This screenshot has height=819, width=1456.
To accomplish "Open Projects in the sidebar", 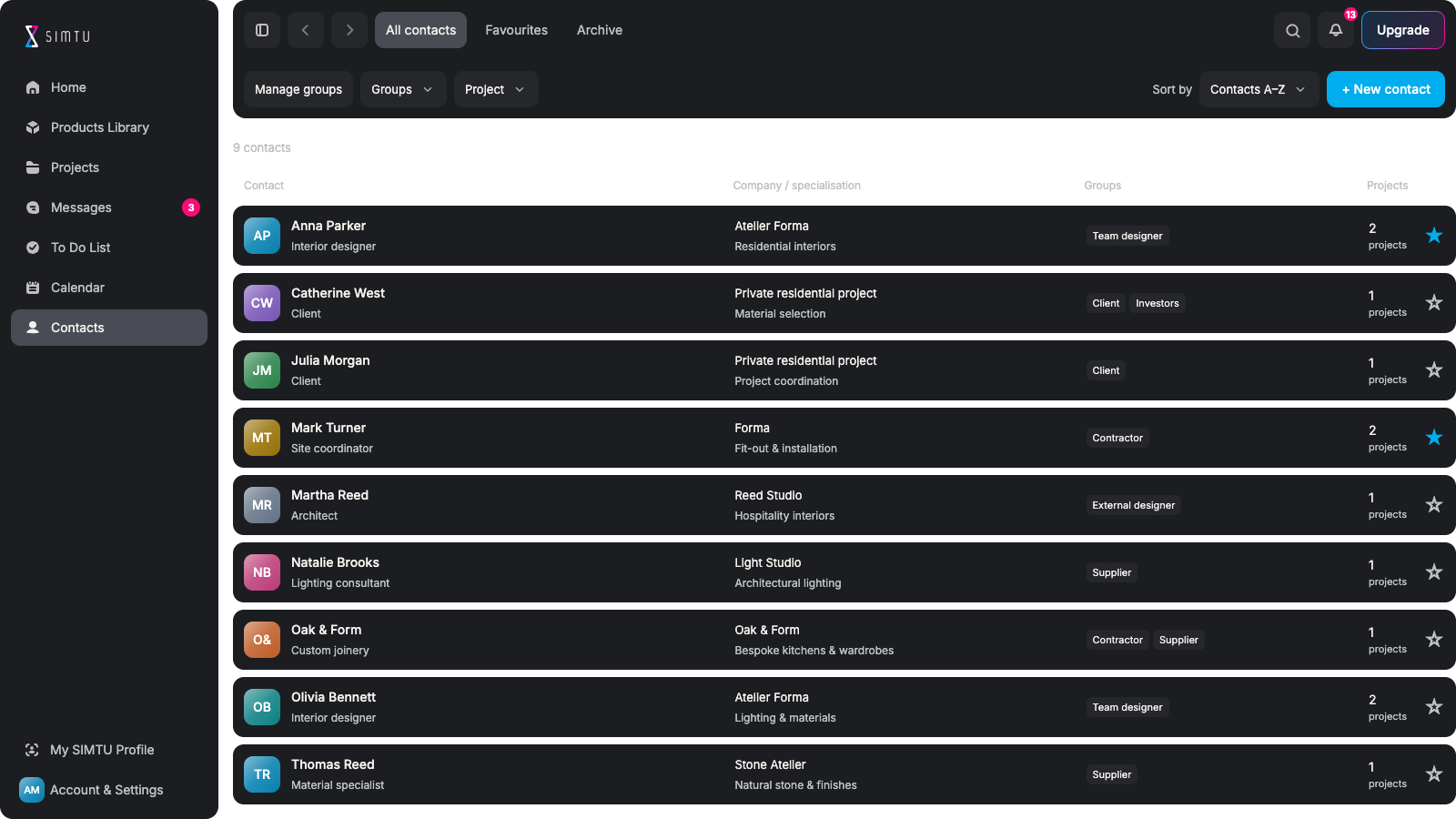I will pyautogui.click(x=109, y=167).
